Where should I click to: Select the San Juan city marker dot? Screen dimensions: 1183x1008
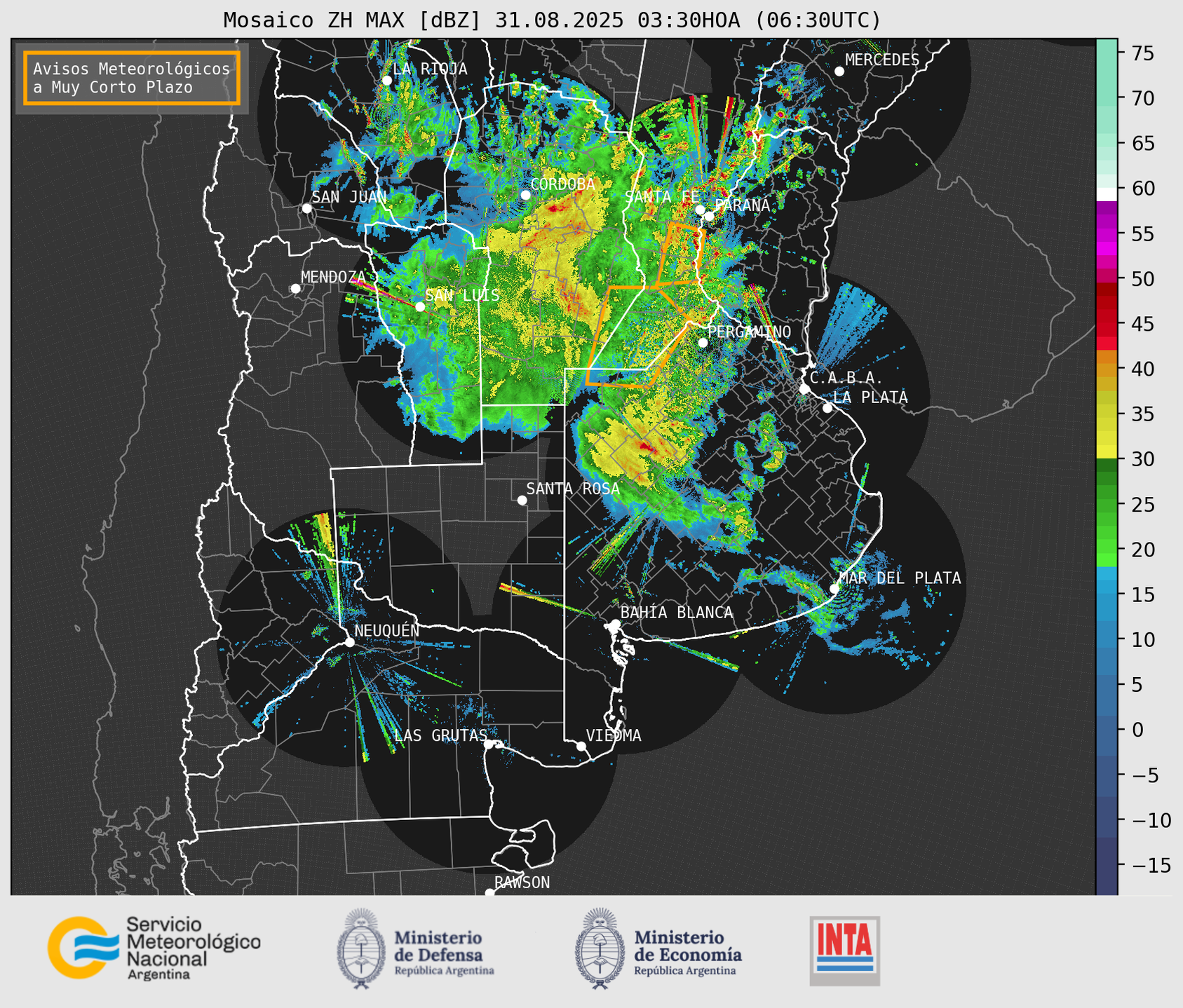pyautogui.click(x=306, y=208)
